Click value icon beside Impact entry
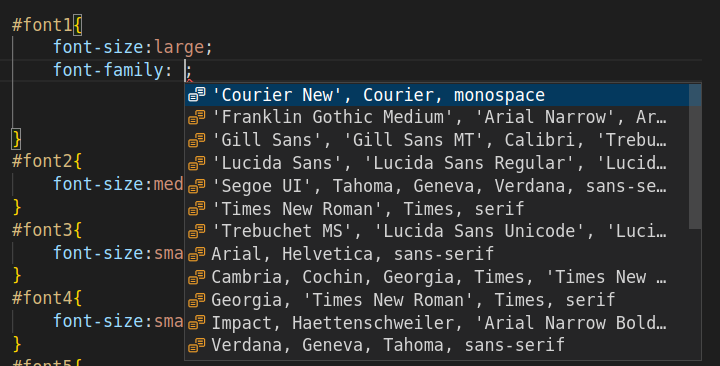 [x=197, y=323]
